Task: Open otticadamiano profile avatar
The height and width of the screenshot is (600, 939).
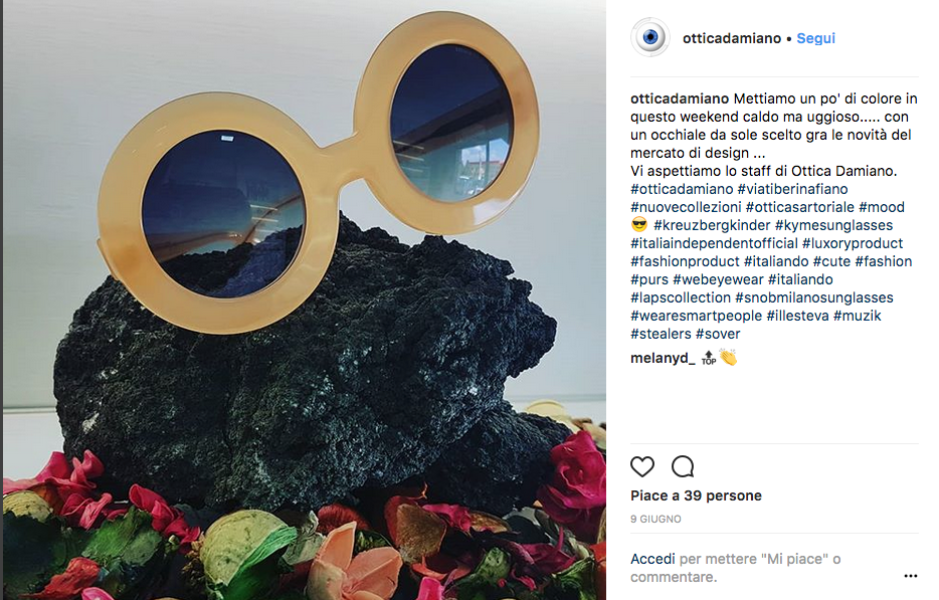Action: coord(650,38)
